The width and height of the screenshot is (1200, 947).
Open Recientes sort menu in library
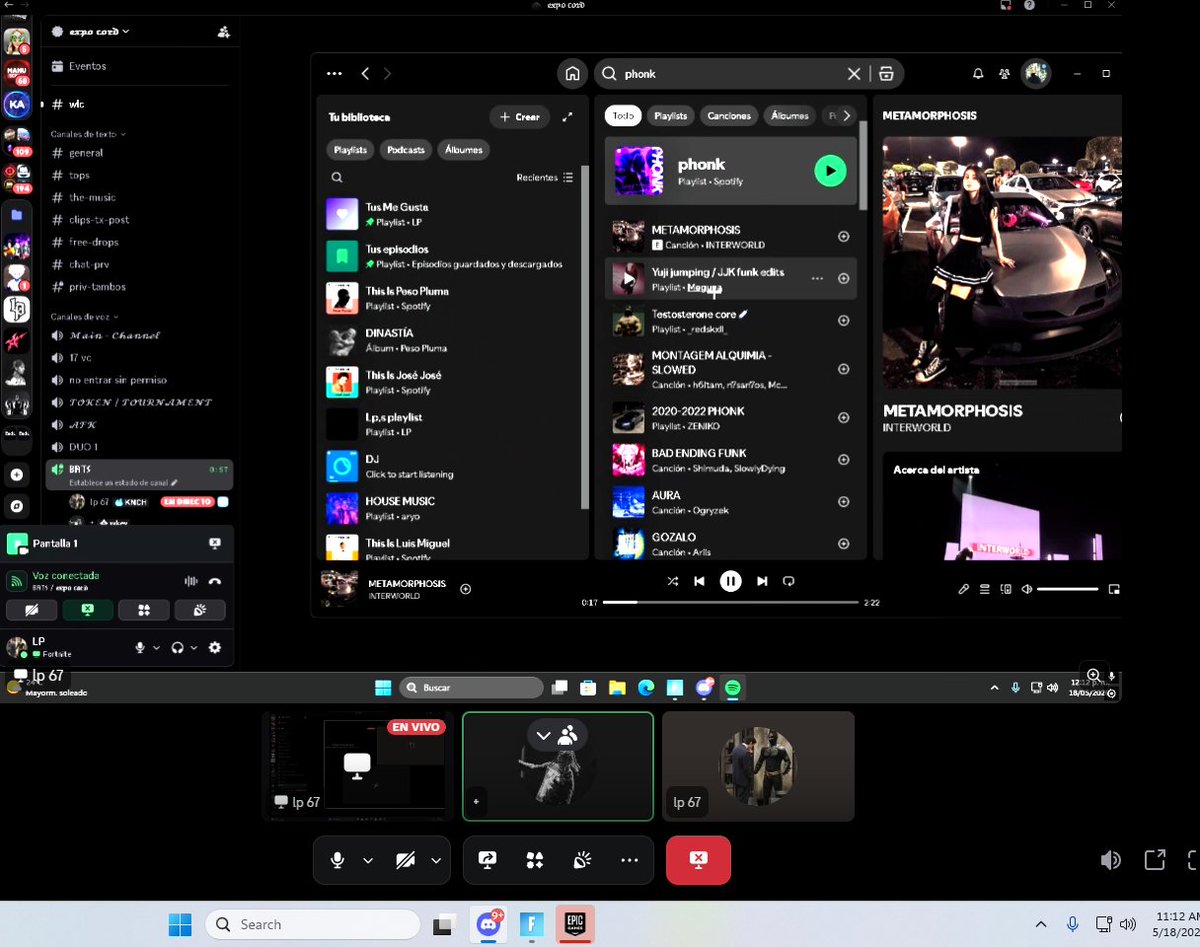[x=545, y=177]
